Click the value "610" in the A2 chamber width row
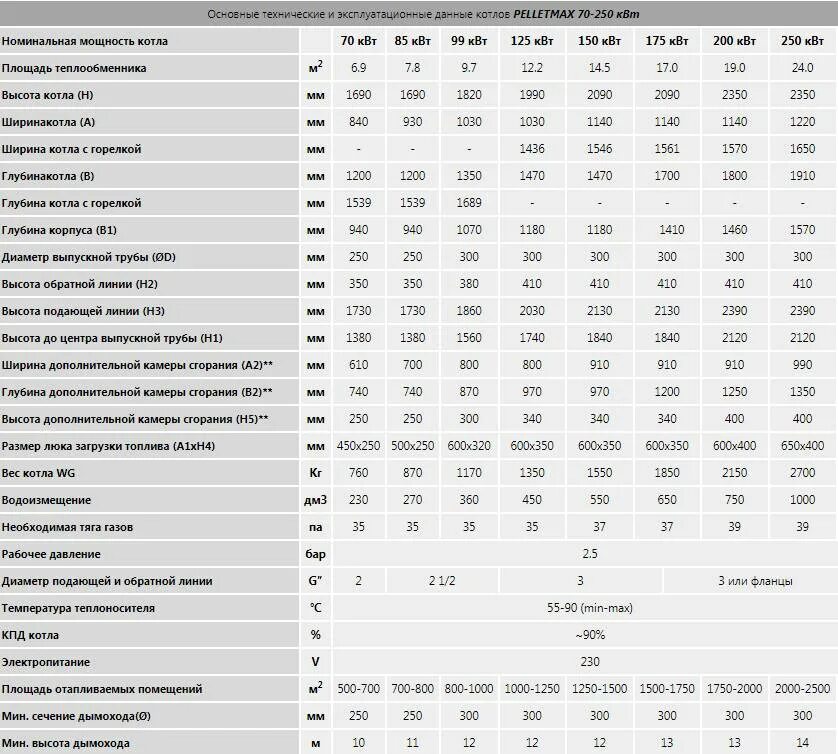Screen dimensions: 838x754 coord(358,365)
